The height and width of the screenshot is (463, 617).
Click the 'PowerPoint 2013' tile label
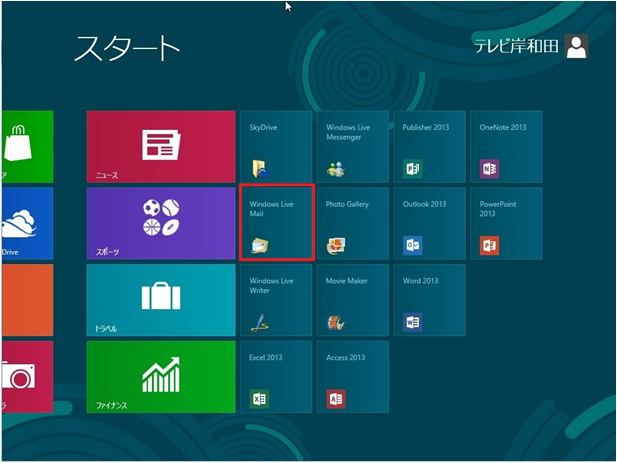498,209
